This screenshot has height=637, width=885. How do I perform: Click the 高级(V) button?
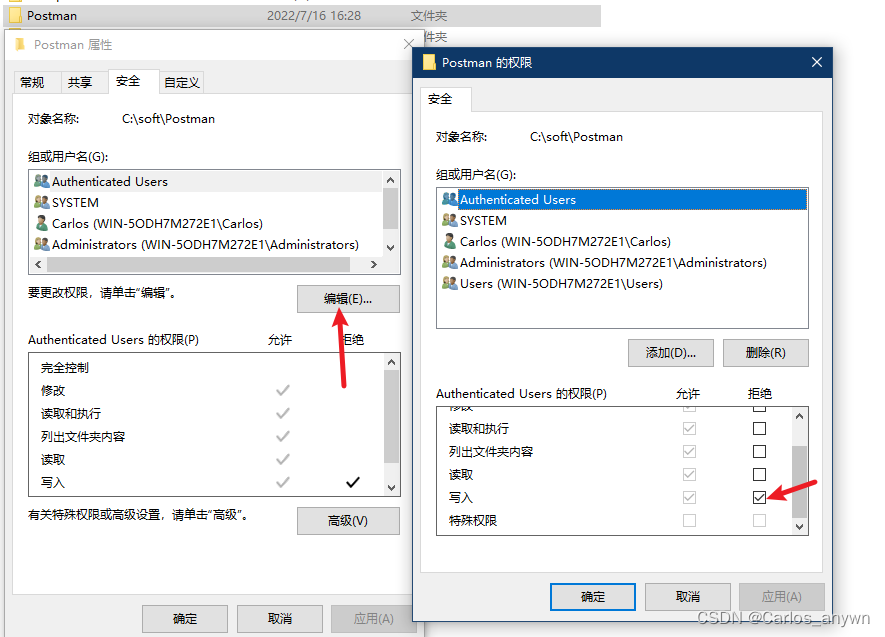coord(348,521)
